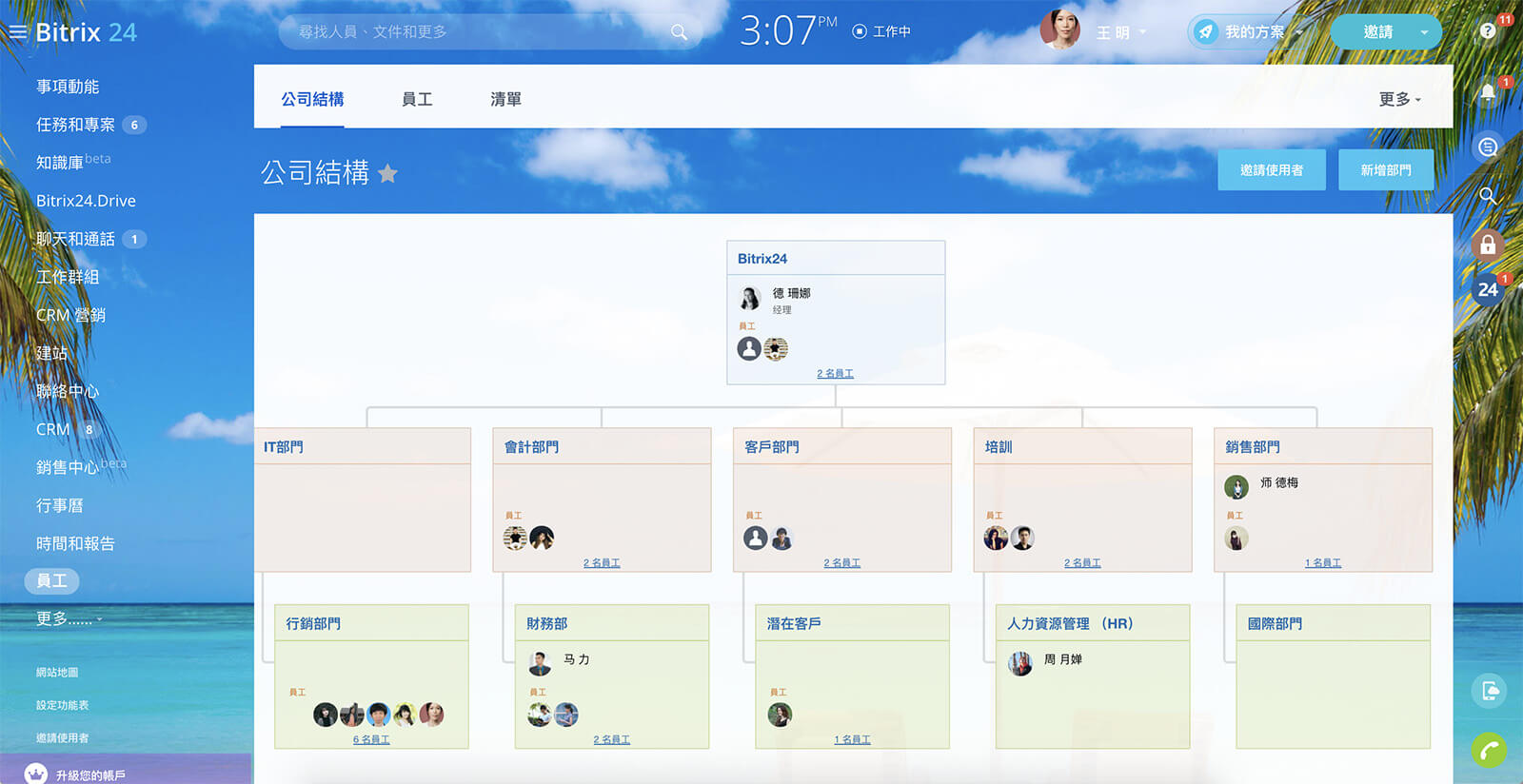Open the 網站地圖 link

click(57, 672)
